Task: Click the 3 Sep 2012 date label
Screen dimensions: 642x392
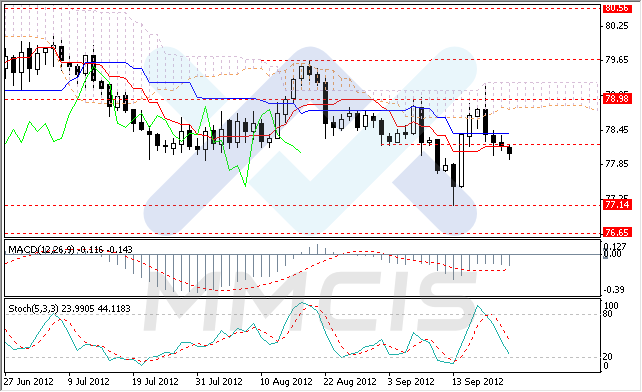Action: tap(411, 382)
